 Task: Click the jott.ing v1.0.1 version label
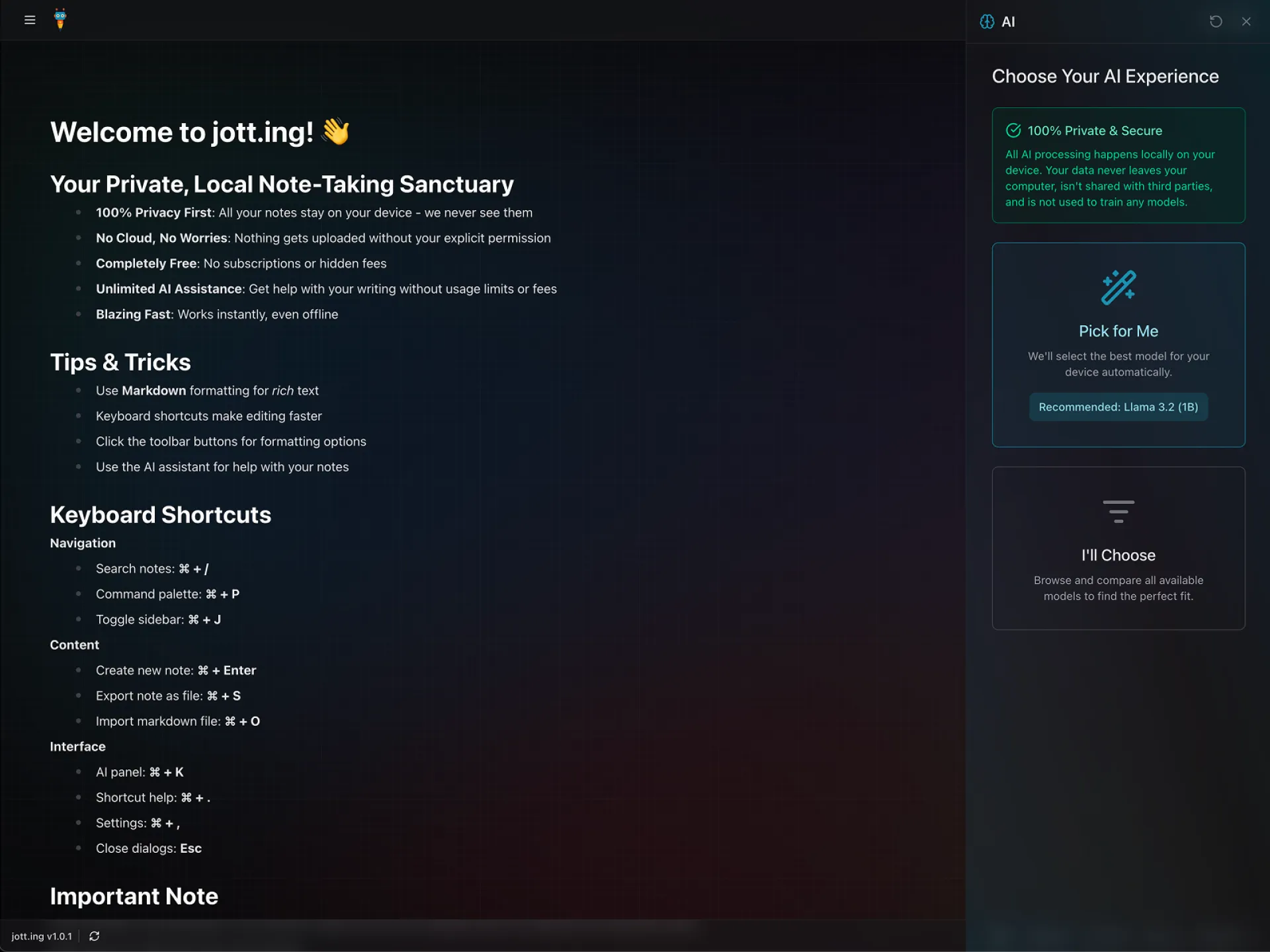pyautogui.click(x=42, y=936)
